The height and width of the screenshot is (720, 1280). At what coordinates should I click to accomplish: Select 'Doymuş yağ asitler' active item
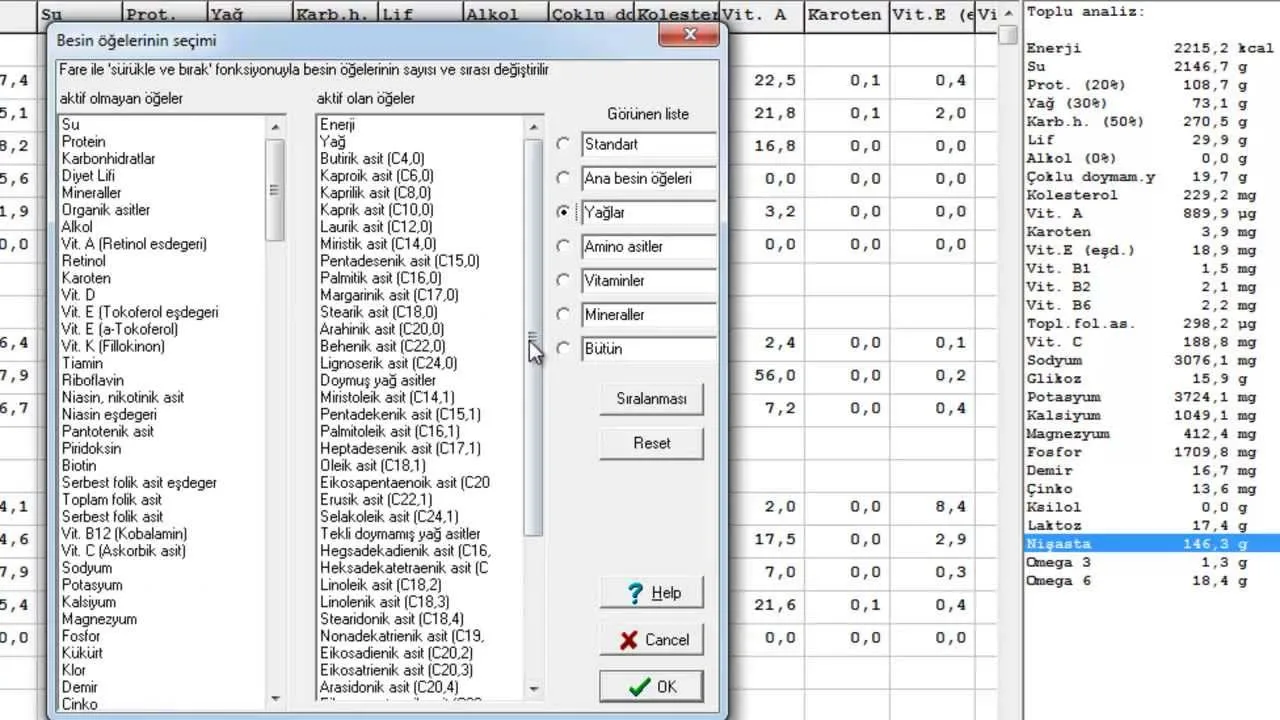pos(378,380)
